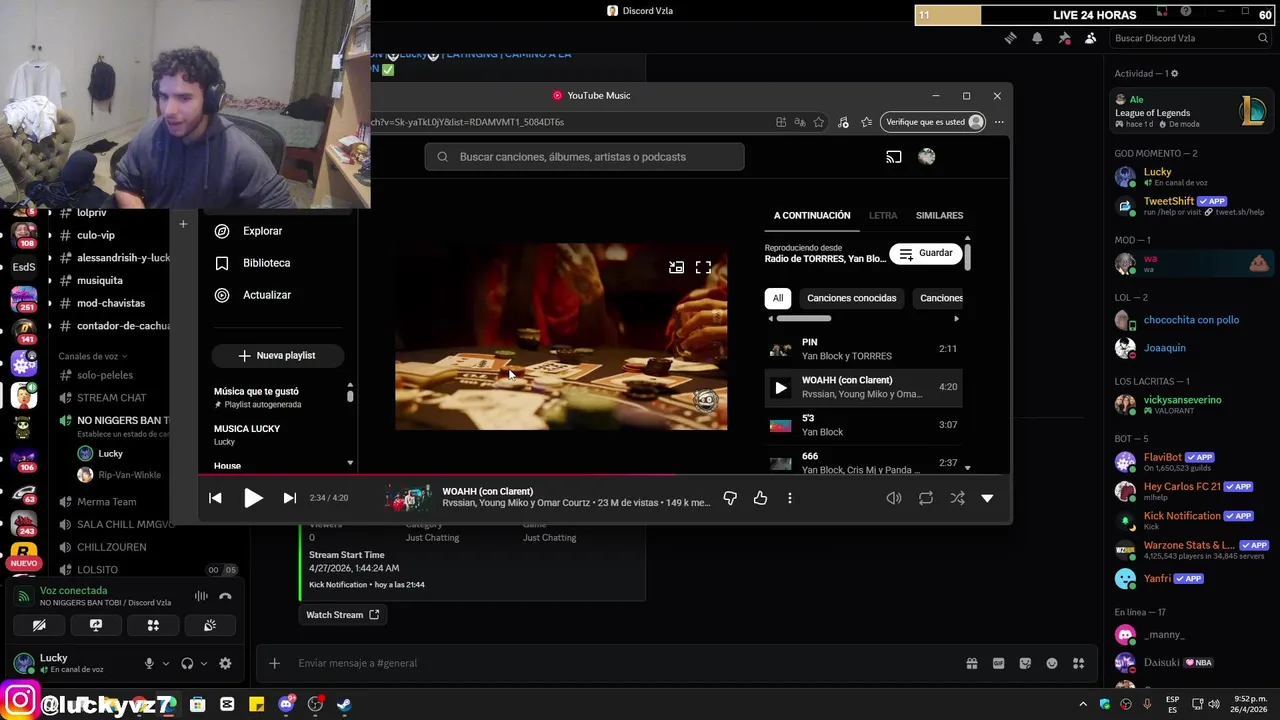This screenshot has height=720, width=1280.
Task: Click the Verifique que es usted button
Action: [934, 122]
